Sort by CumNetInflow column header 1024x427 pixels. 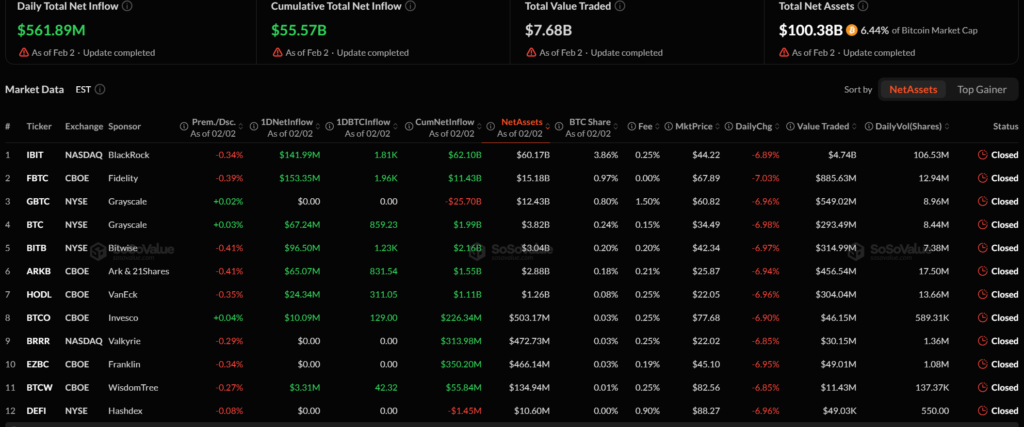(x=446, y=121)
